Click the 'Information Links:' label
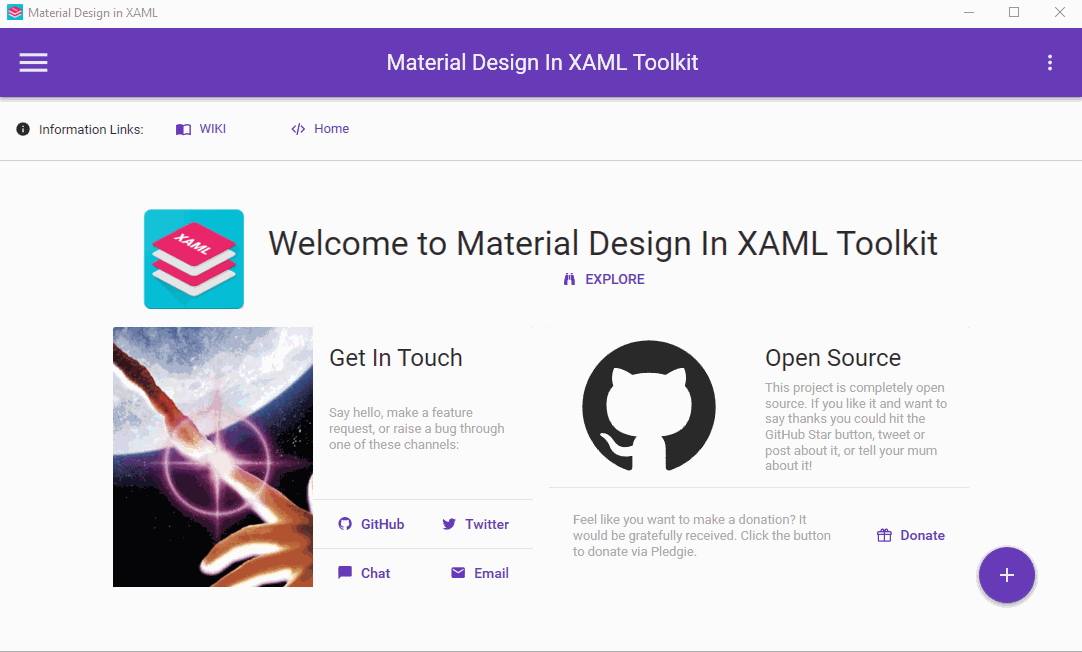This screenshot has width=1082, height=652. point(91,130)
